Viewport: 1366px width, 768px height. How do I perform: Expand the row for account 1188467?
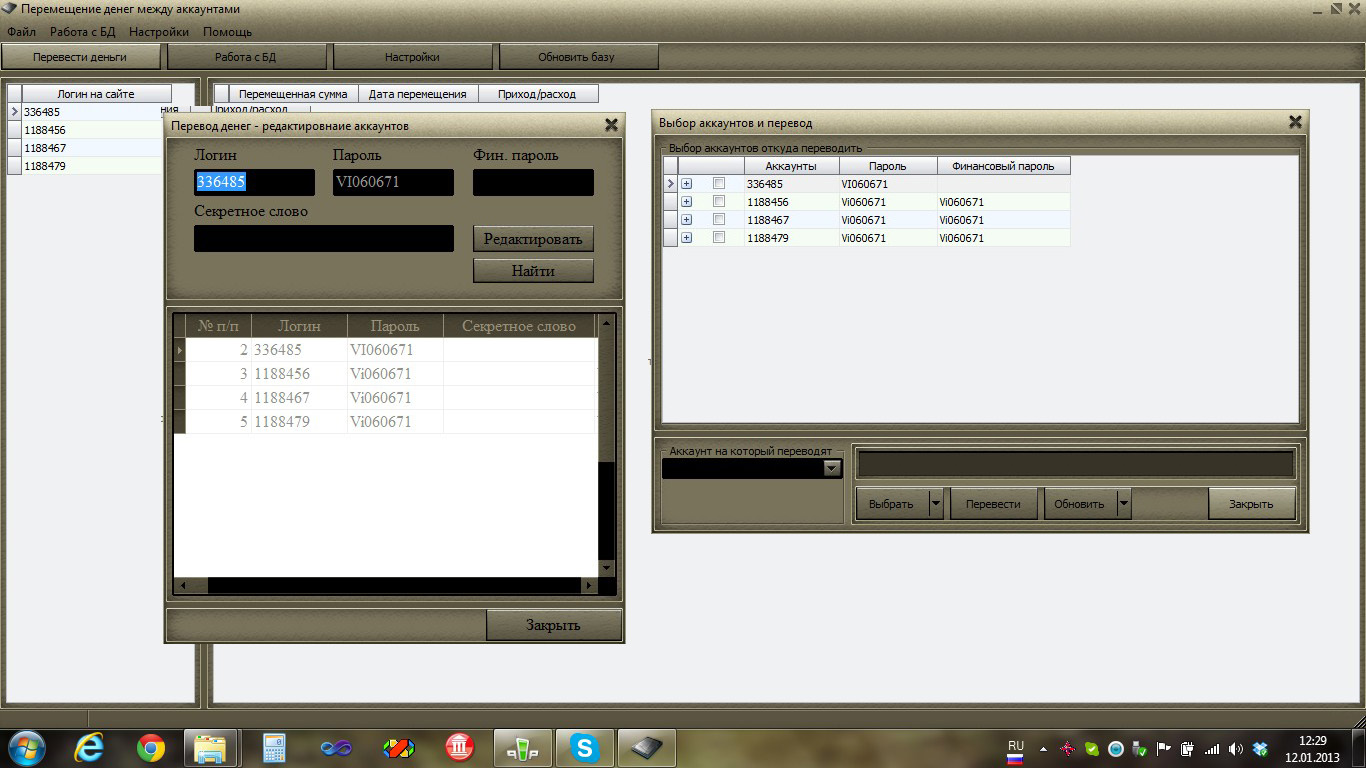pos(686,220)
